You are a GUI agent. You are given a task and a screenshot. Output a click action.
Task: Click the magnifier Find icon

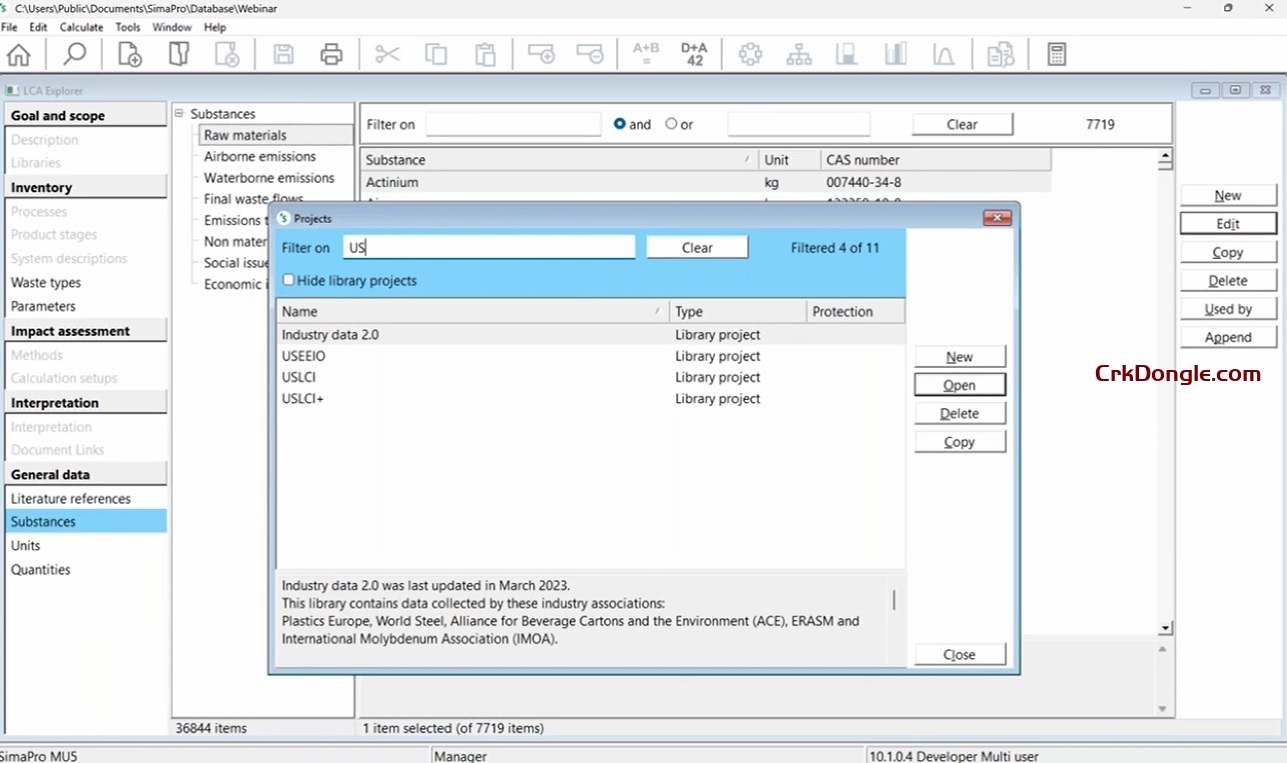73,54
